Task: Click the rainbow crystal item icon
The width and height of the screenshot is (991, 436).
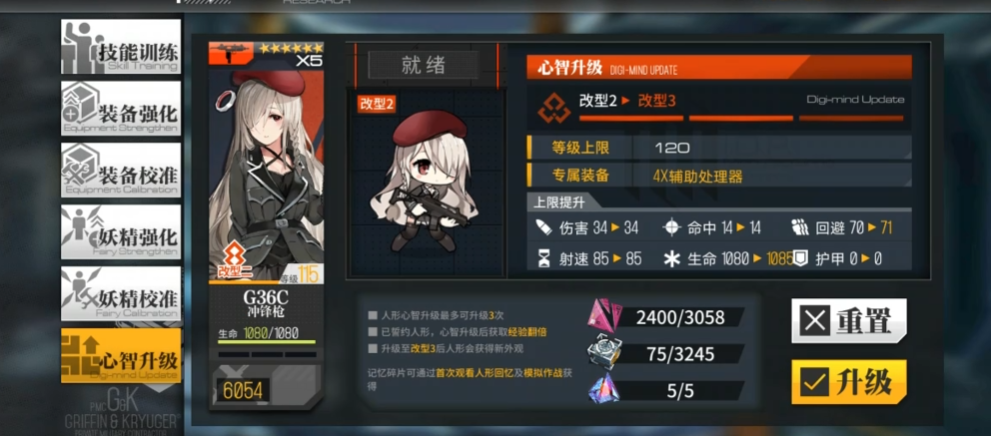Action: pos(605,389)
